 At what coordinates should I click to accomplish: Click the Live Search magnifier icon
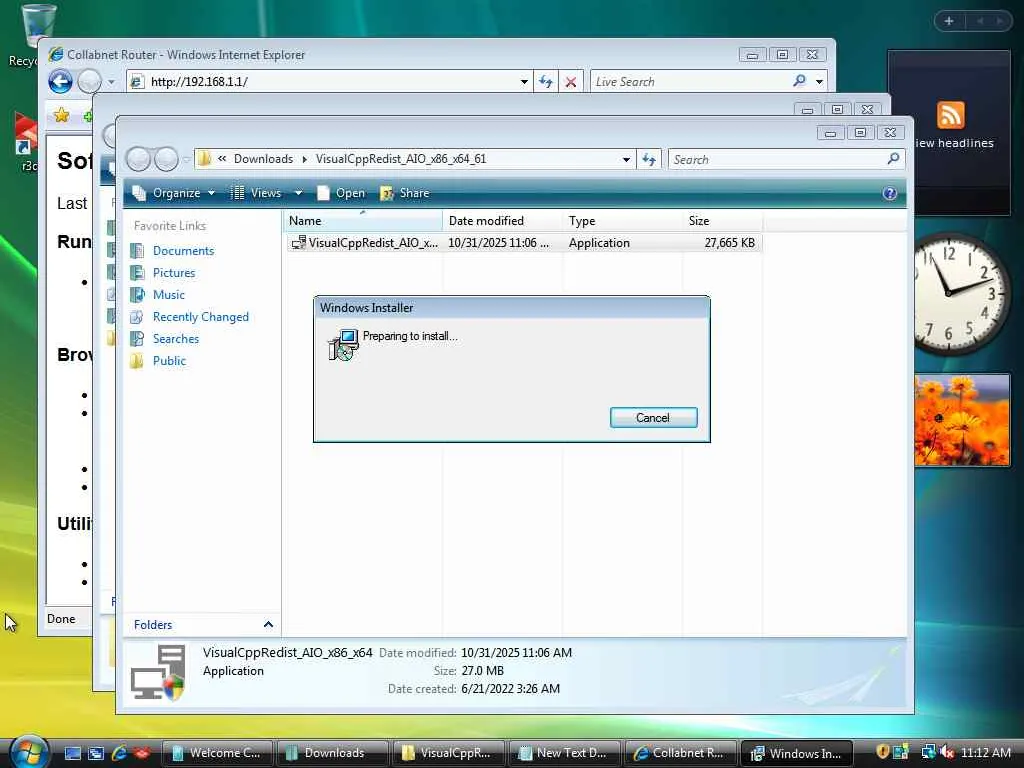[799, 81]
